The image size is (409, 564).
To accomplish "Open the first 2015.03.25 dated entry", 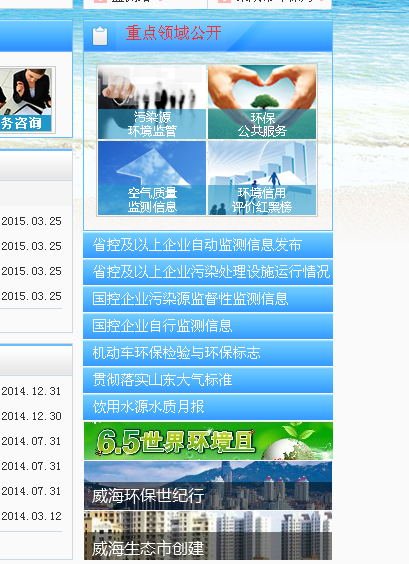I will tap(31, 221).
